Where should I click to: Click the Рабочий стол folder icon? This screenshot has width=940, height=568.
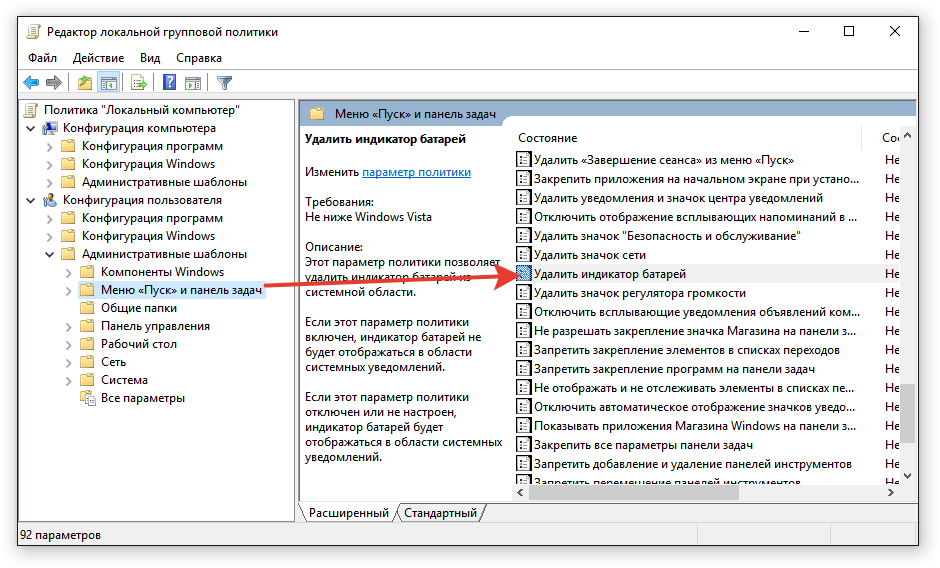point(87,344)
